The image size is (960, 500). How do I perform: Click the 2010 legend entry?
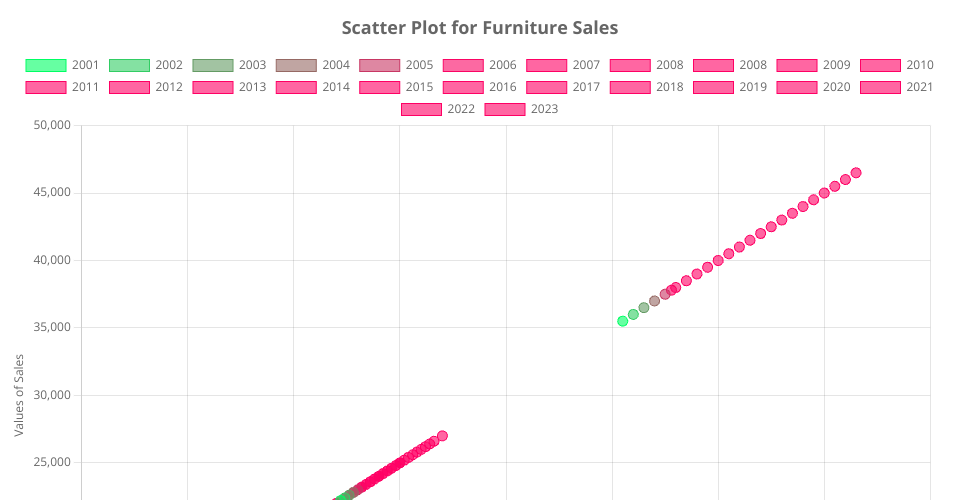[919, 65]
